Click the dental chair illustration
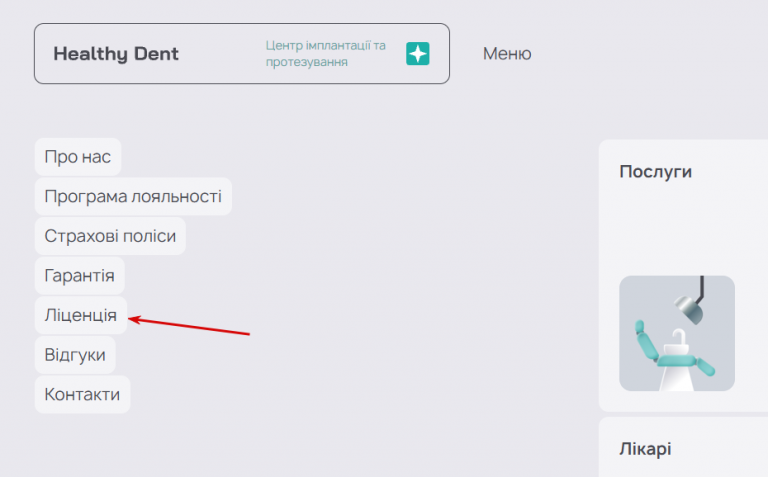The image size is (768, 477). [676, 333]
